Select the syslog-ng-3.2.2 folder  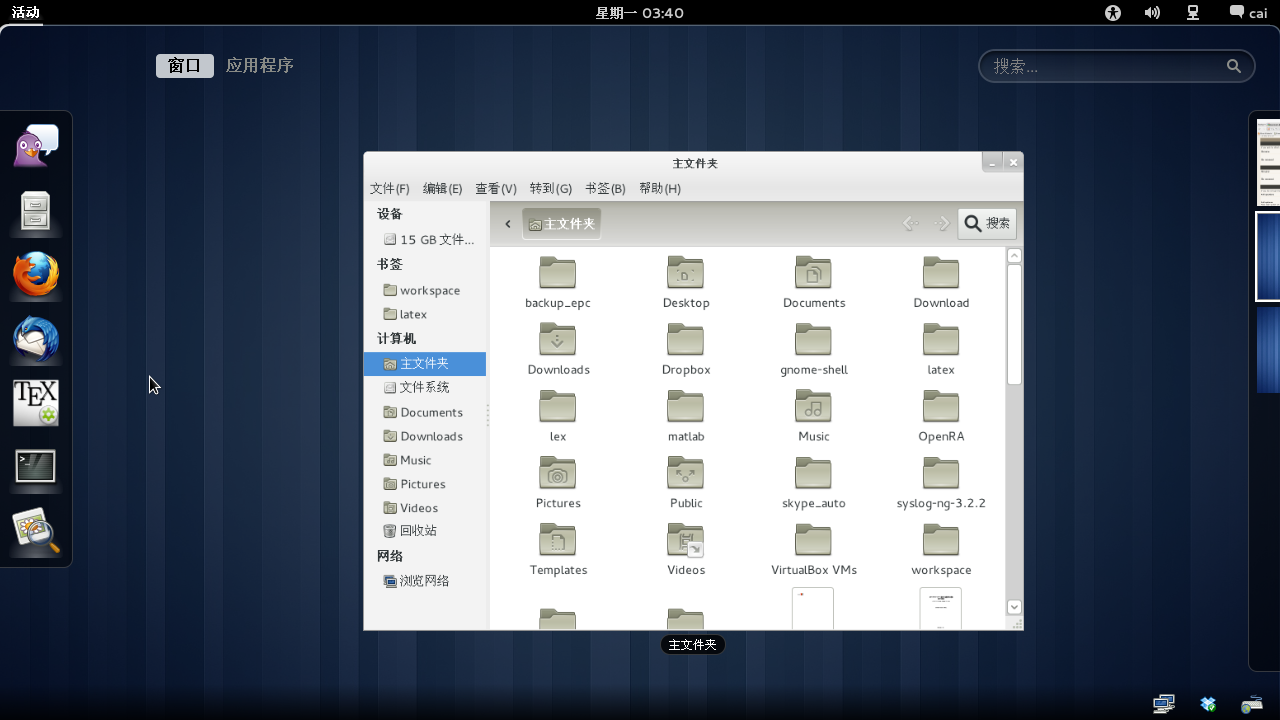[941, 484]
